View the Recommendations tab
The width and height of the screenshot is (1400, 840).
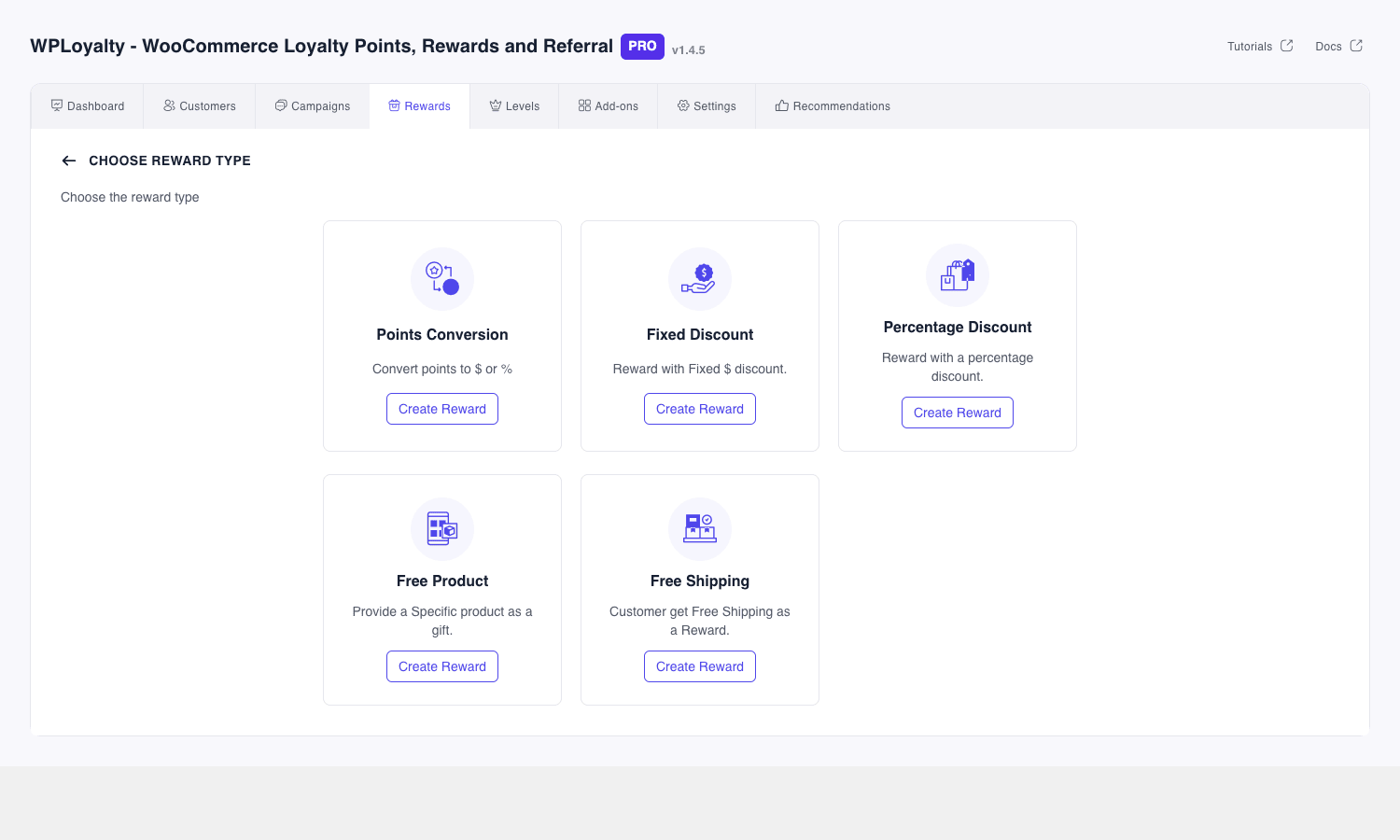coord(833,106)
